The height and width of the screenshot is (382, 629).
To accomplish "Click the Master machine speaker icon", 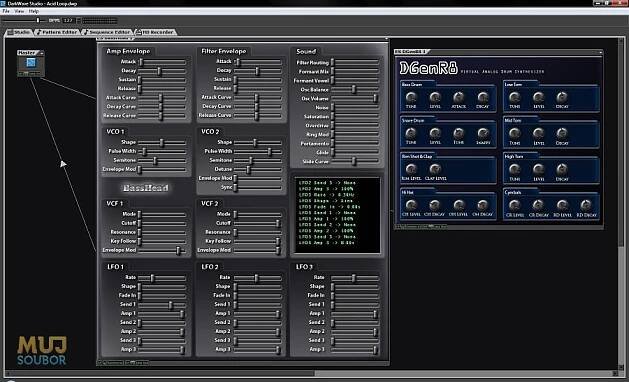I will (31, 63).
